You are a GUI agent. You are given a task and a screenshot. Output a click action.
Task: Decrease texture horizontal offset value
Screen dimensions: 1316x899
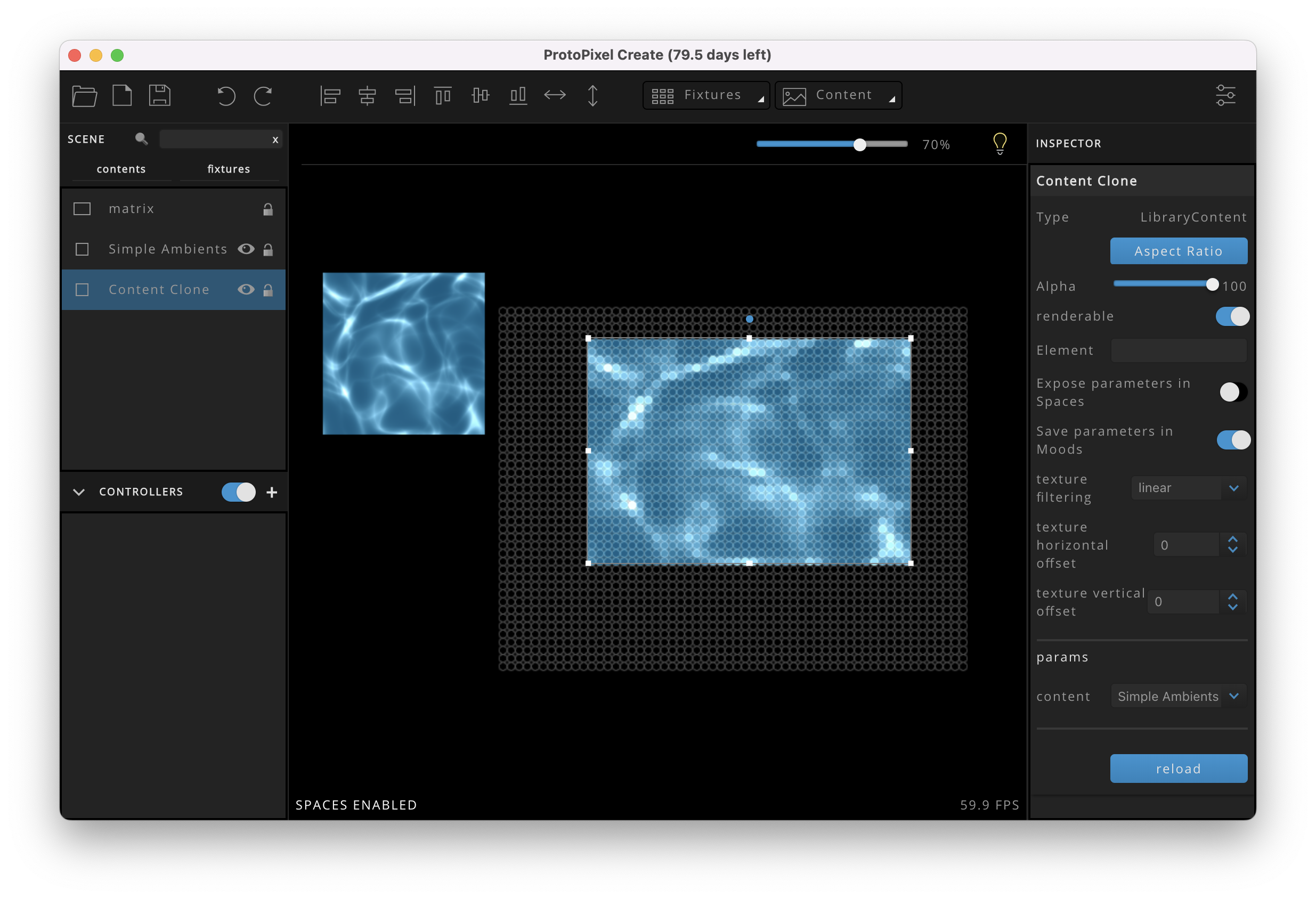(x=1233, y=550)
